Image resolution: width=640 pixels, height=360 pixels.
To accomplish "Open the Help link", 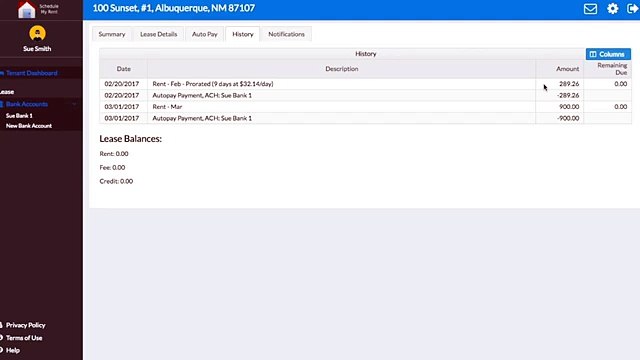I will [x=13, y=350].
